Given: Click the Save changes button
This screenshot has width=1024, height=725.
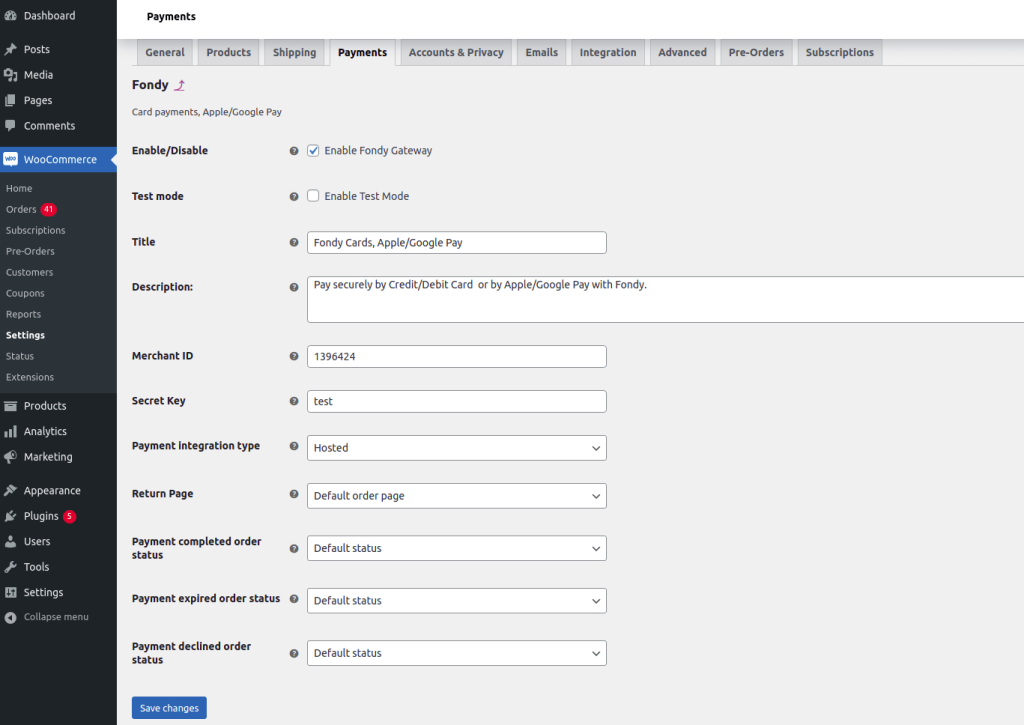Looking at the screenshot, I should coord(169,708).
